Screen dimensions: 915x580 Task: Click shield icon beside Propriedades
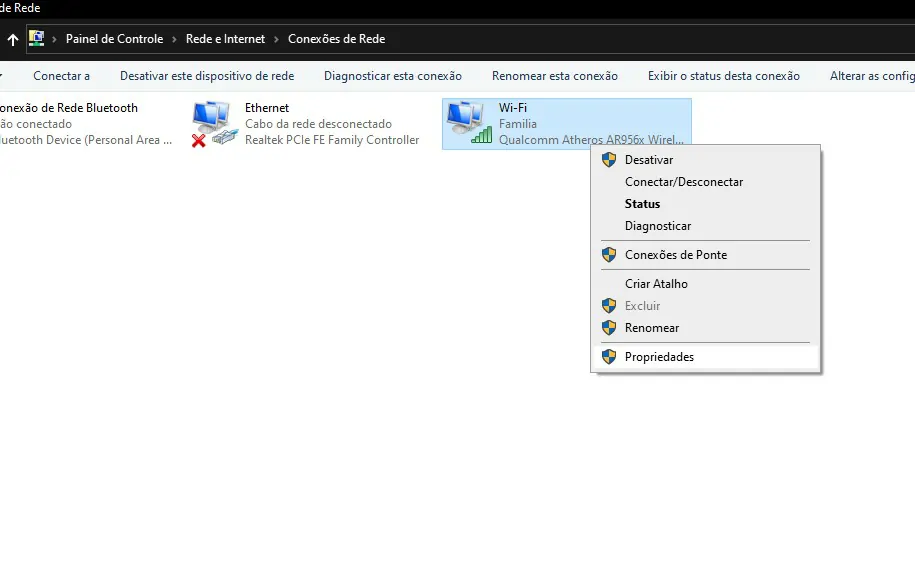(609, 357)
